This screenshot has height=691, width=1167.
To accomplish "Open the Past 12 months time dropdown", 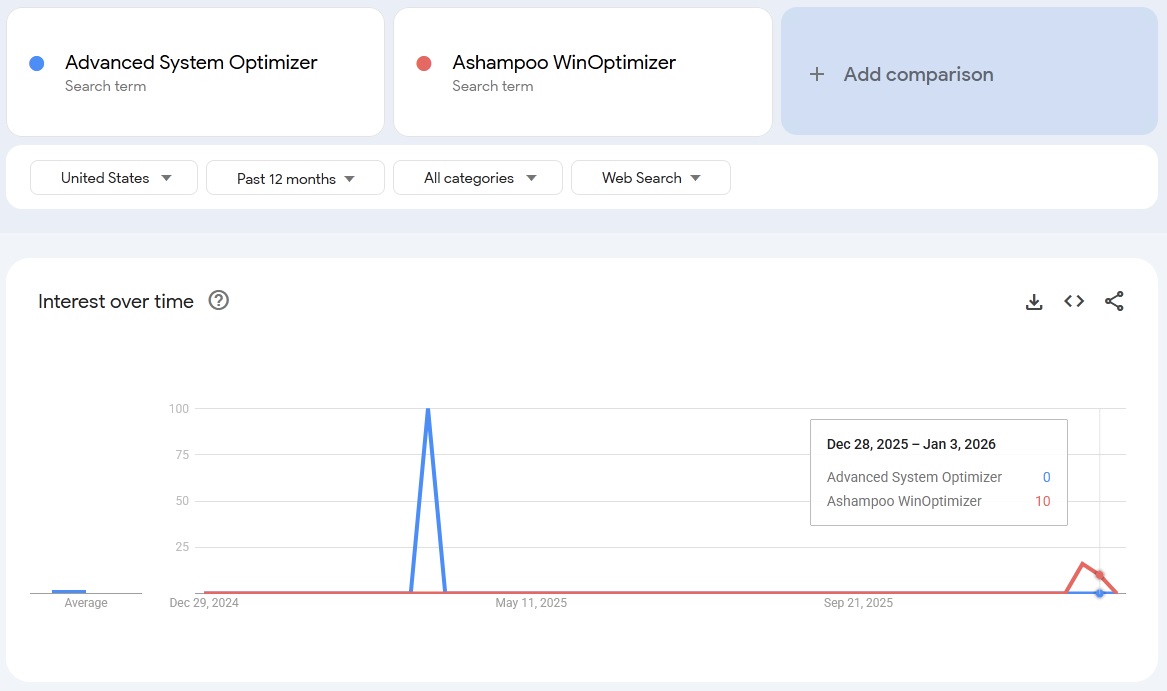I will coord(295,178).
